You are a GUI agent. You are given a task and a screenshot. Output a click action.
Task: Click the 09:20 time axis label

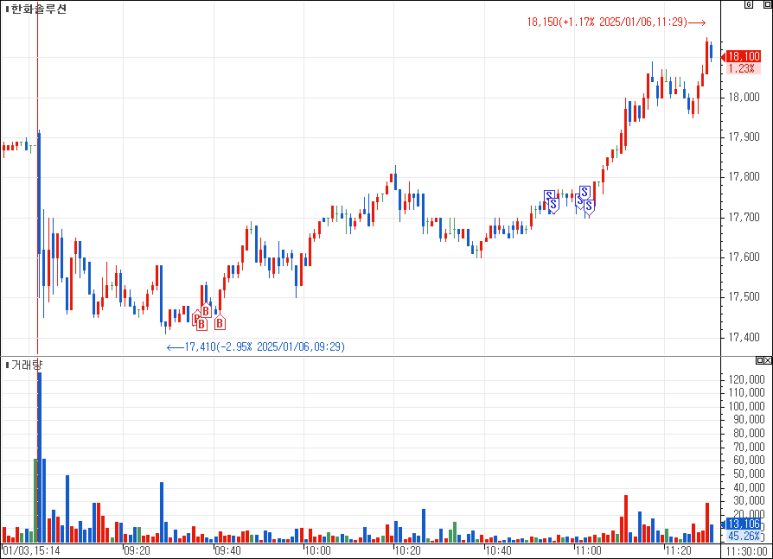click(137, 551)
